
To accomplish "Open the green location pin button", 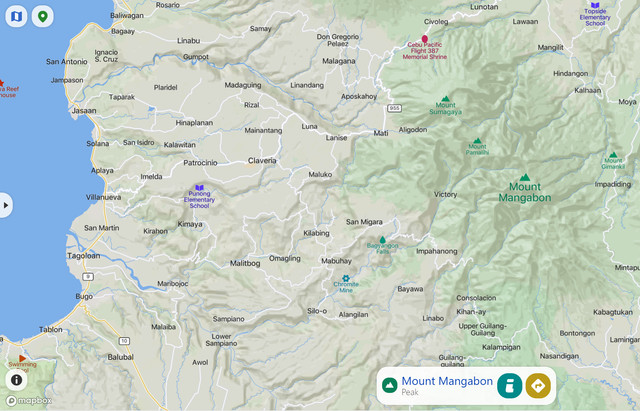I will 42,16.
